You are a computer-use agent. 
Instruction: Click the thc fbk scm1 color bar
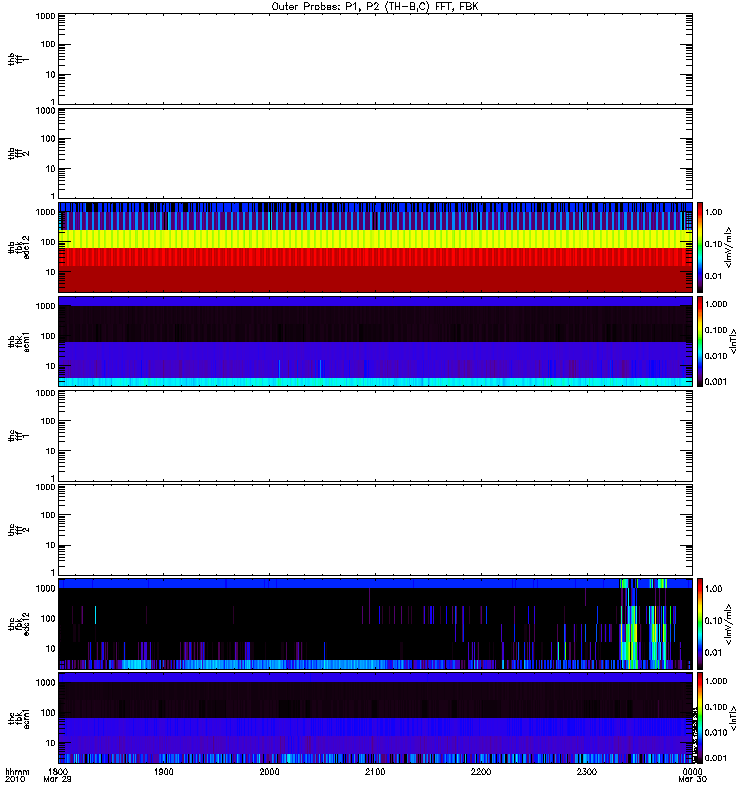click(x=700, y=718)
